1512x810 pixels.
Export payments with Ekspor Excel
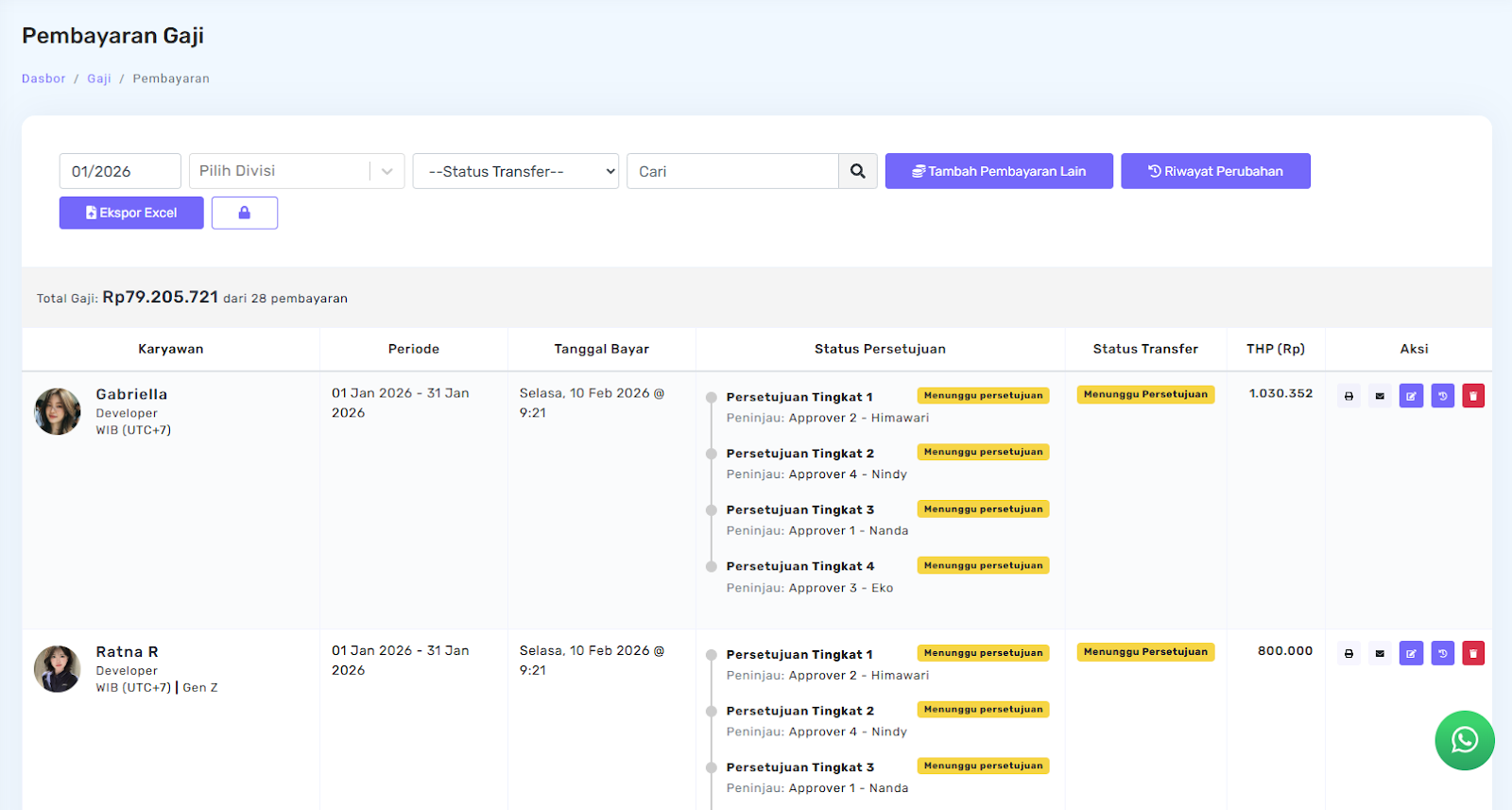pyautogui.click(x=131, y=213)
